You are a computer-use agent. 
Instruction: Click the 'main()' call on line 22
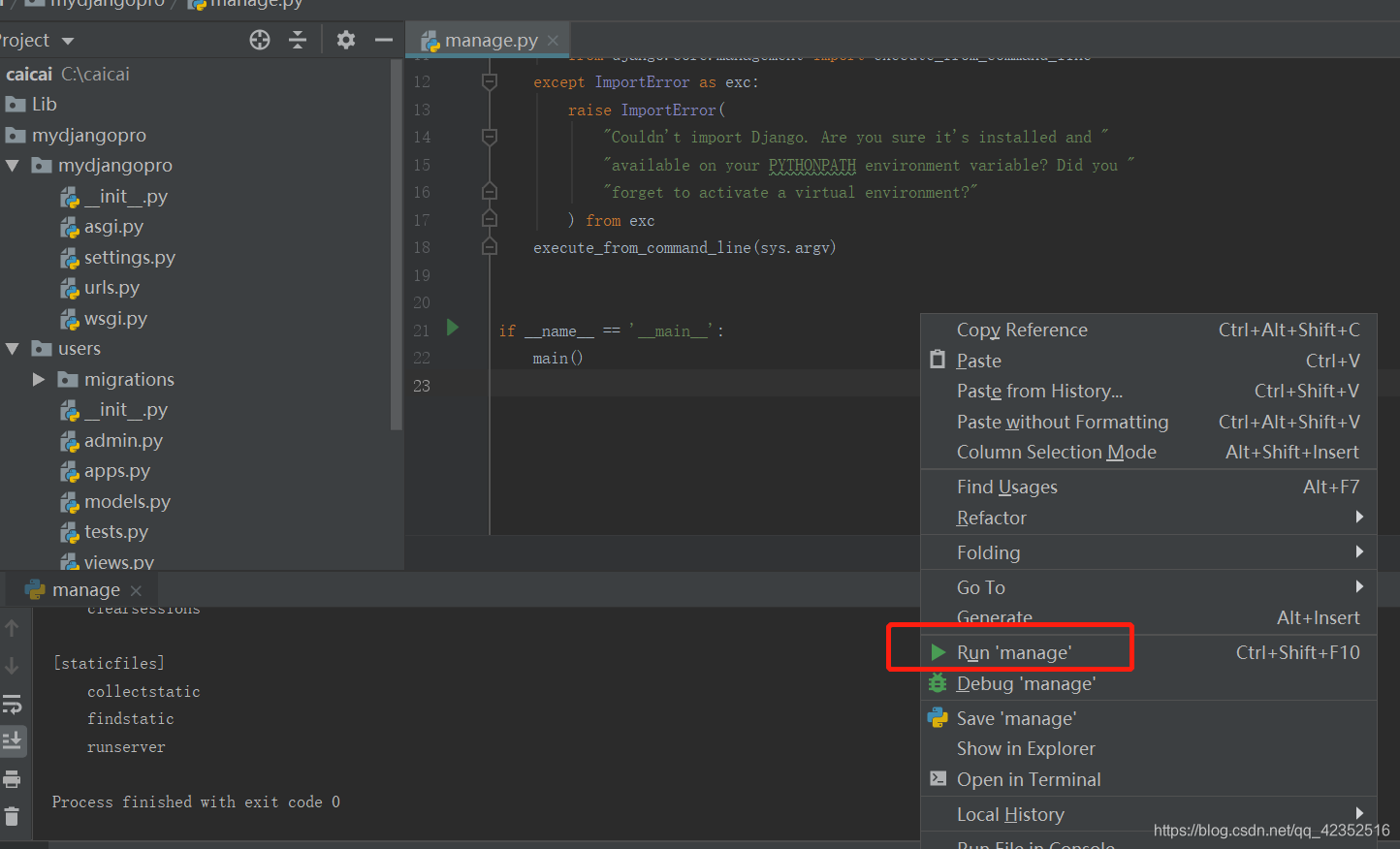coord(557,359)
